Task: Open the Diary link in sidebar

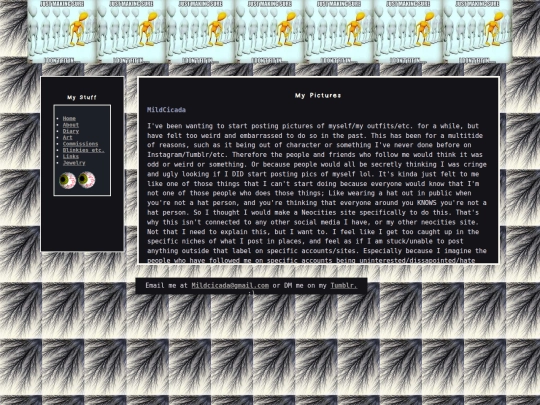Action: coord(71,131)
